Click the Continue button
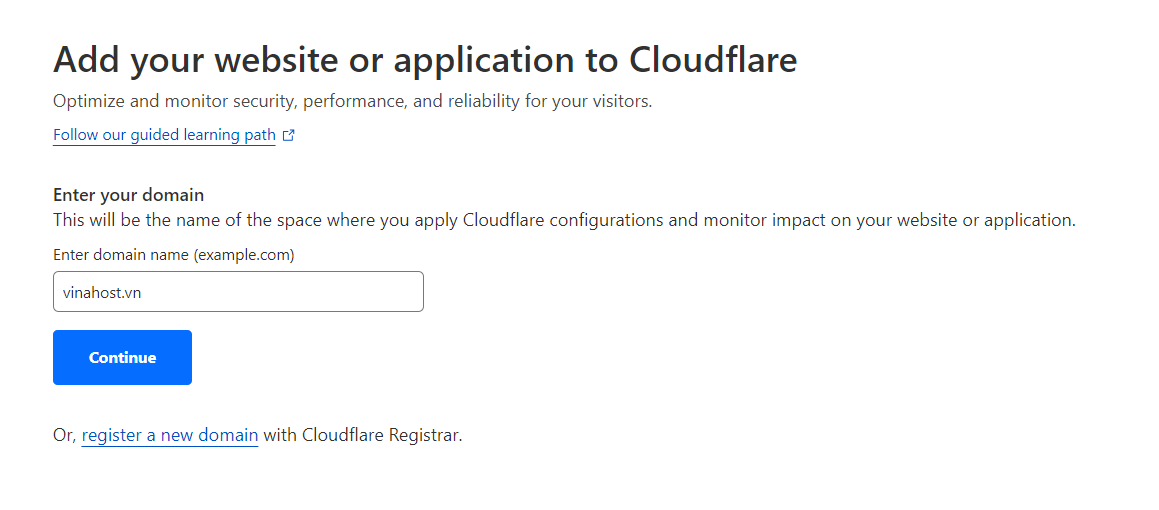1159x510 pixels. pos(123,358)
